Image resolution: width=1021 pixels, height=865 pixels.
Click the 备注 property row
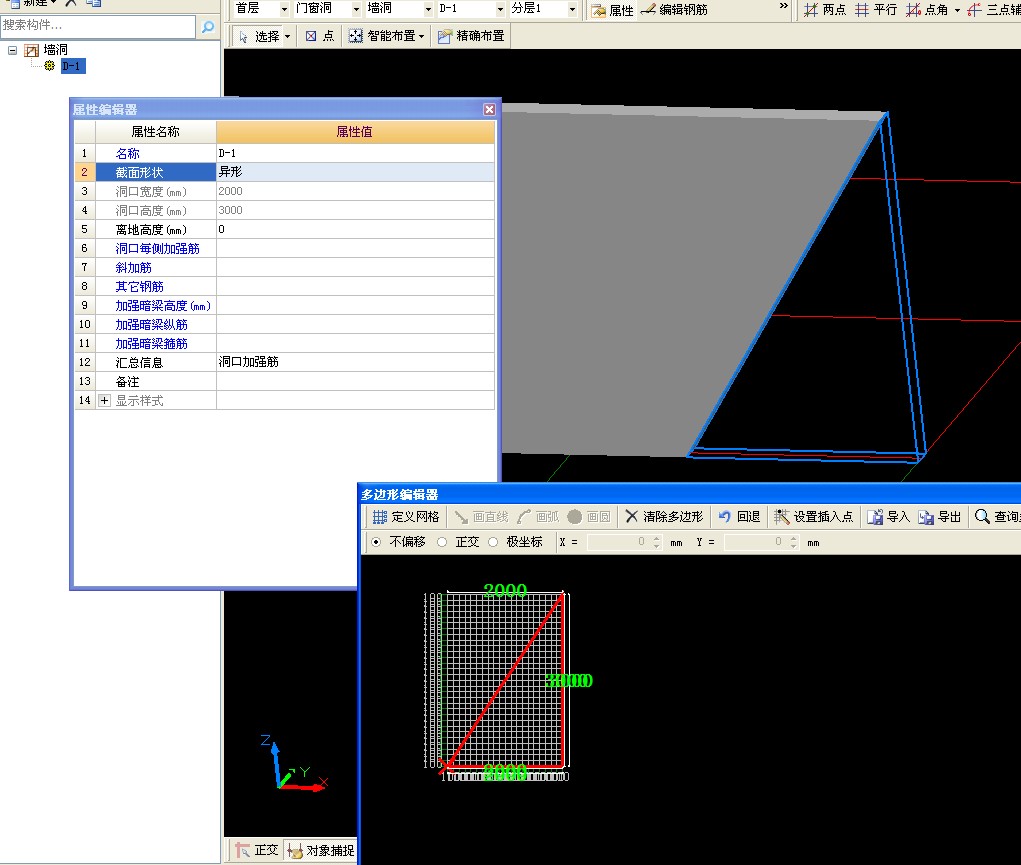285,381
